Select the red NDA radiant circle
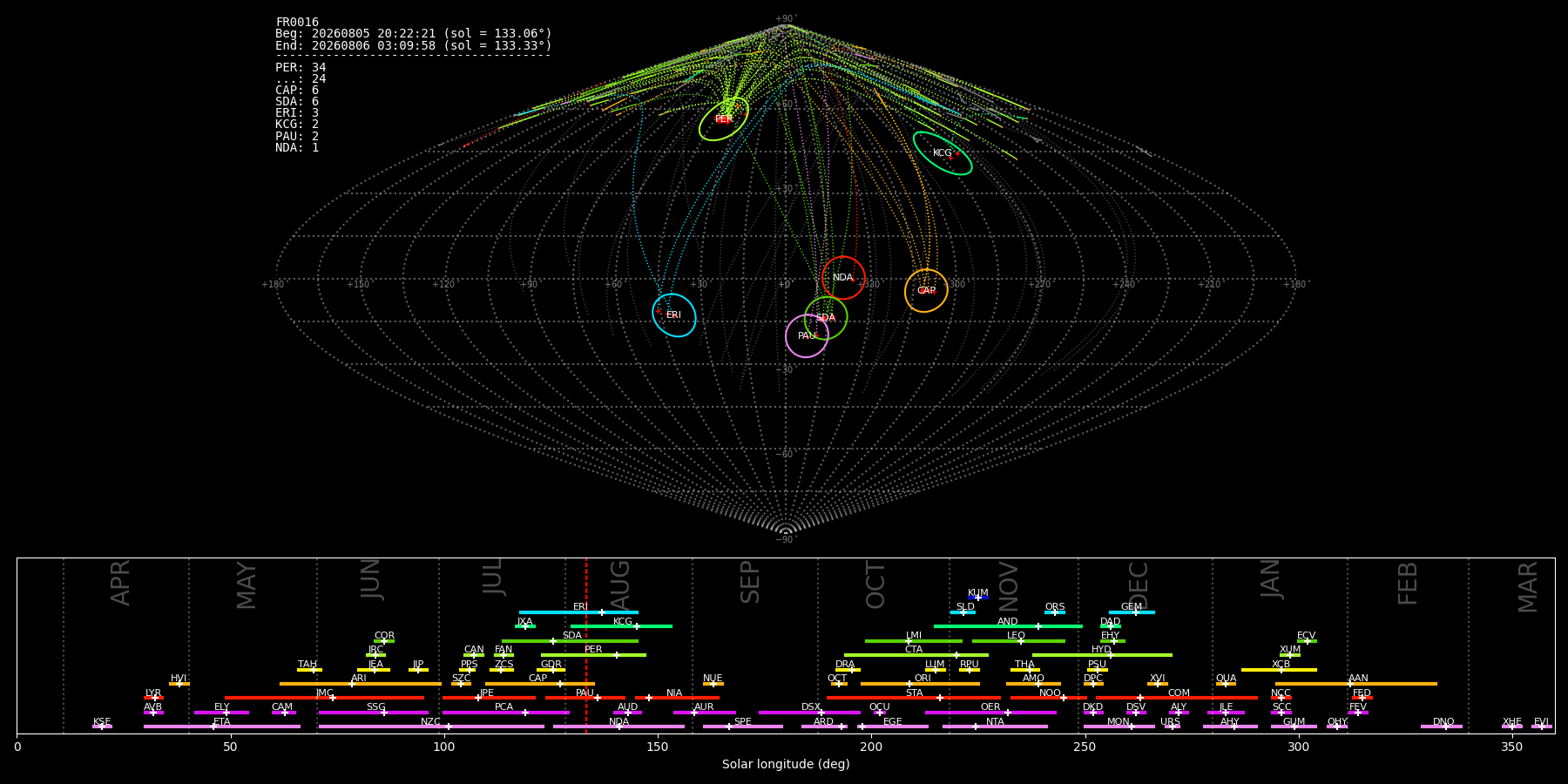This screenshot has width=1568, height=784. [x=843, y=278]
